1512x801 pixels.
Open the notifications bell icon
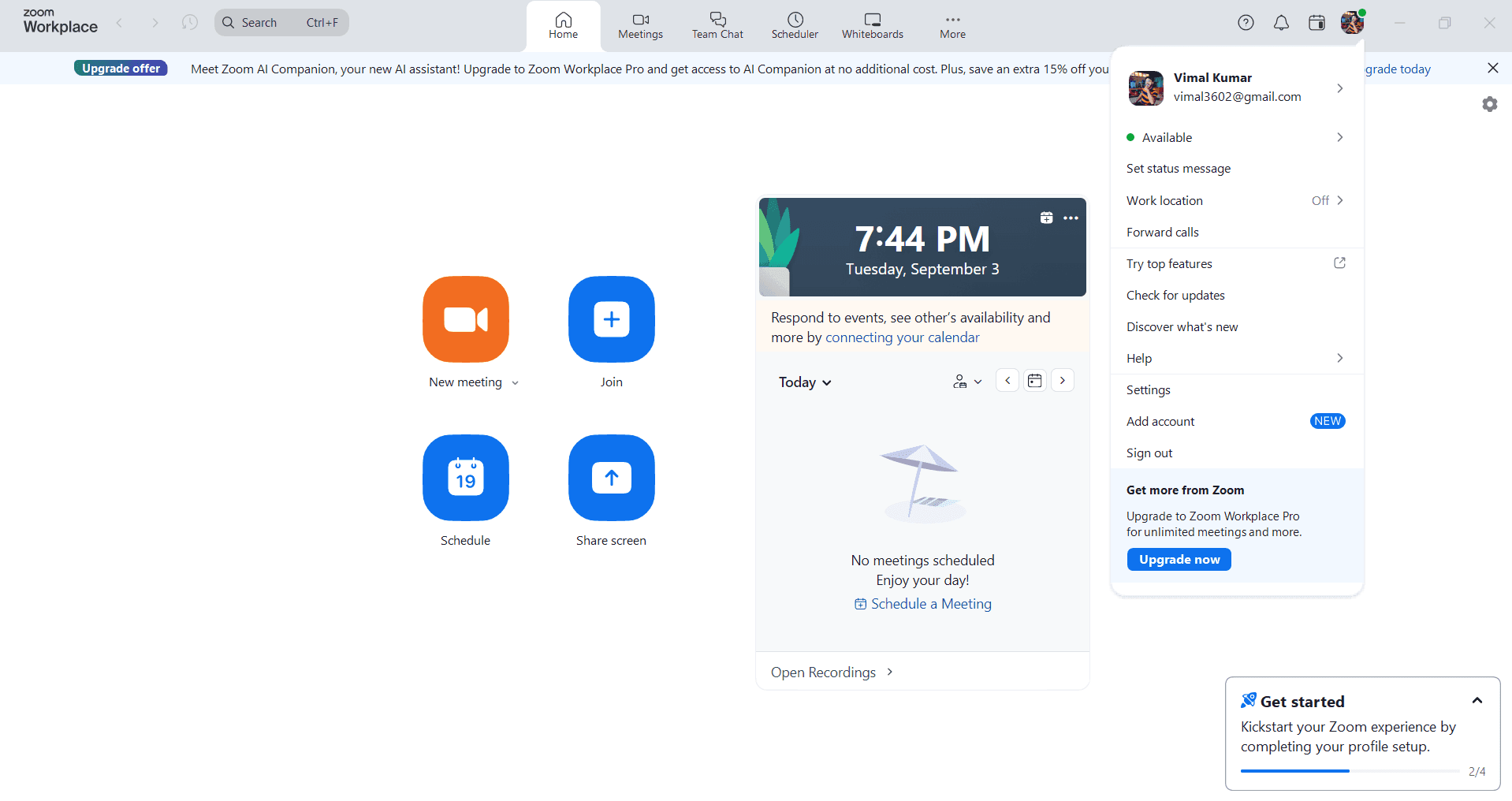tap(1281, 23)
